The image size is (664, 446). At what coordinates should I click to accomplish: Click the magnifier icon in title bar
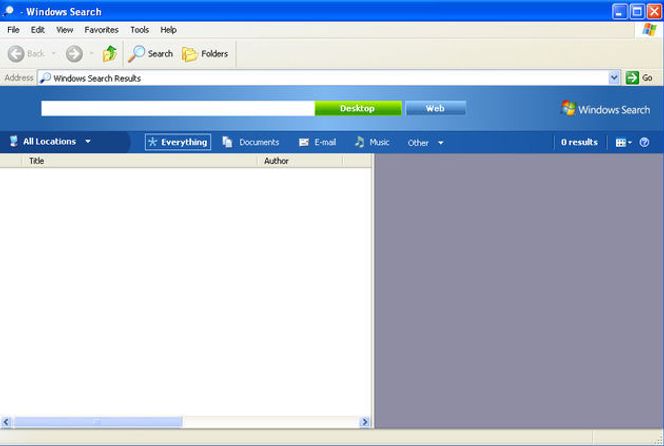pos(8,11)
